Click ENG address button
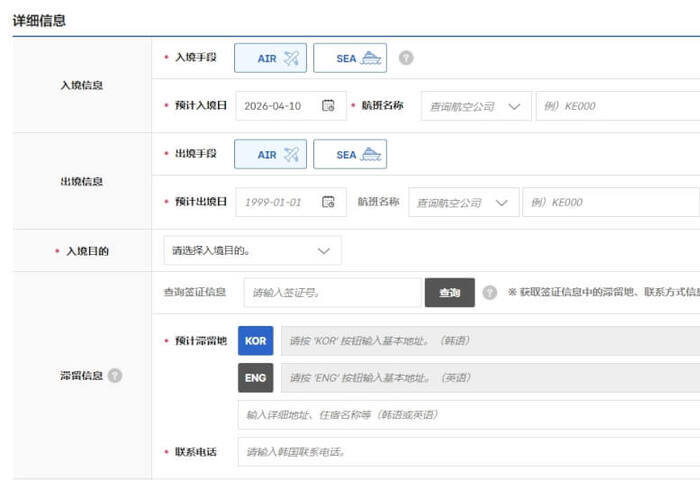This screenshot has width=700, height=480. pos(255,378)
